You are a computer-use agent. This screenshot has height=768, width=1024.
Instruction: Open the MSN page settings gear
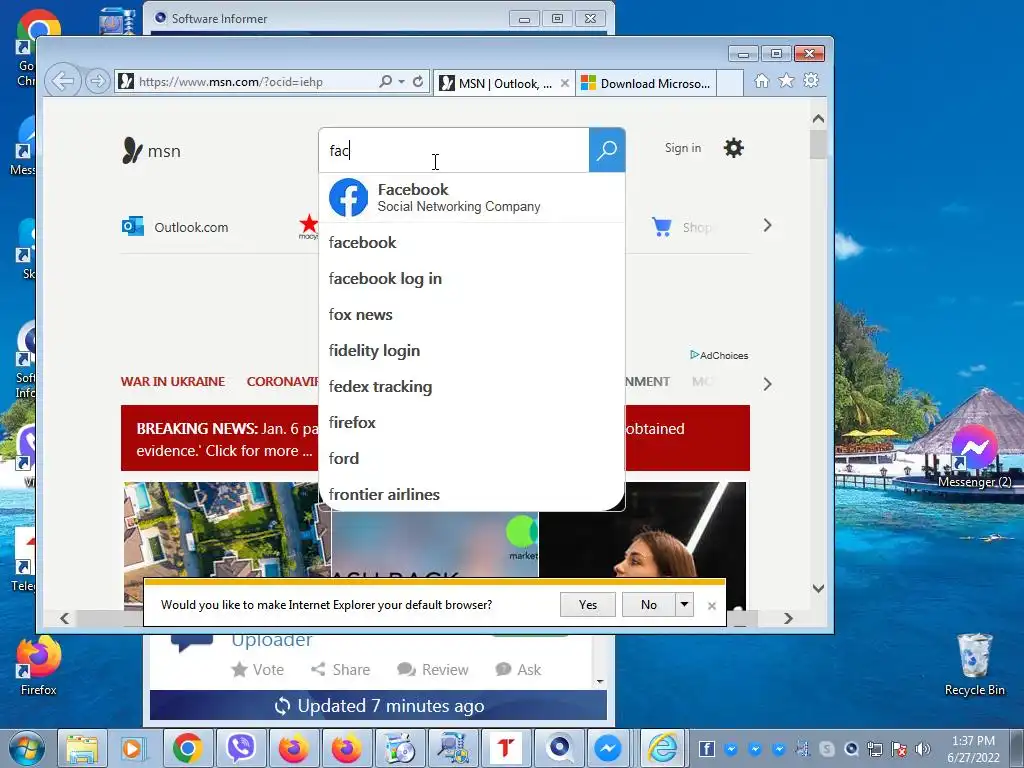tap(733, 148)
